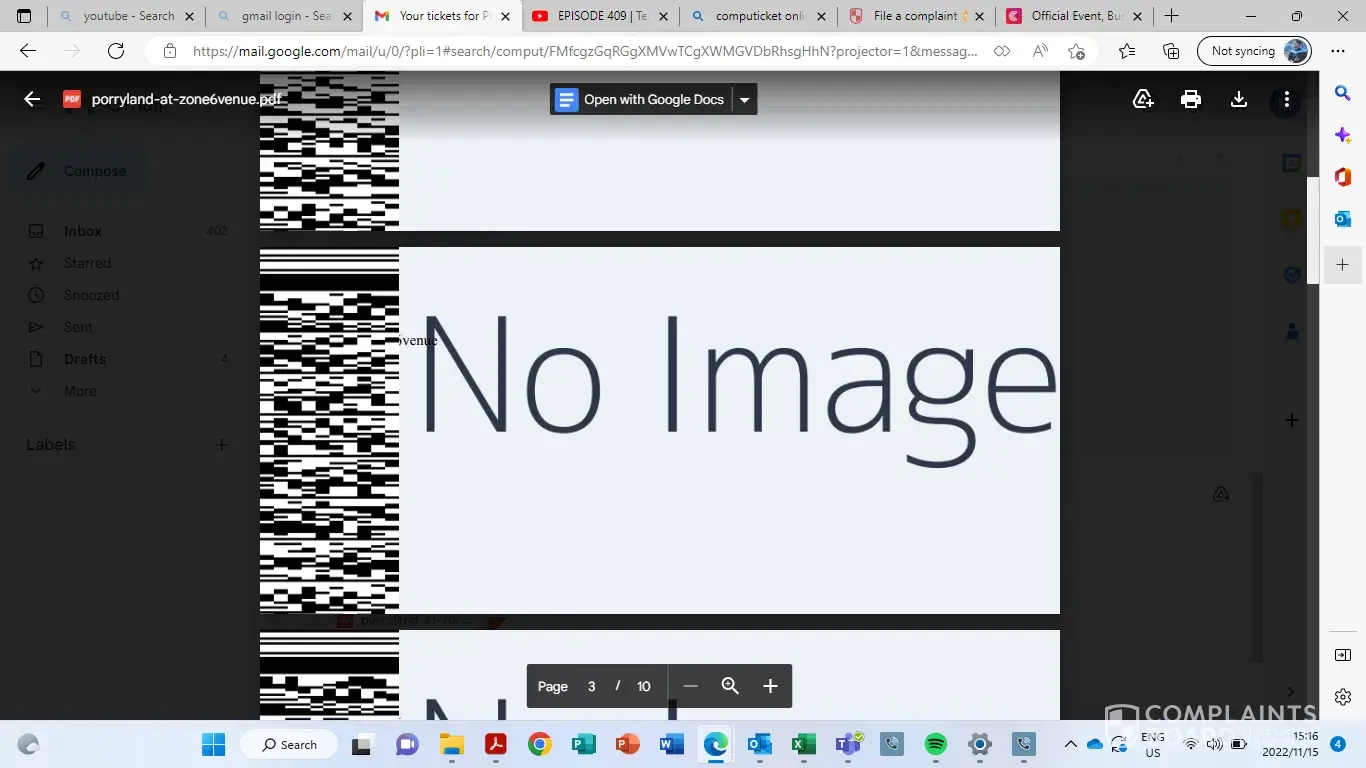Image resolution: width=1366 pixels, height=768 pixels.
Task: Click the page vertical scrollbar
Action: tap(1313, 230)
